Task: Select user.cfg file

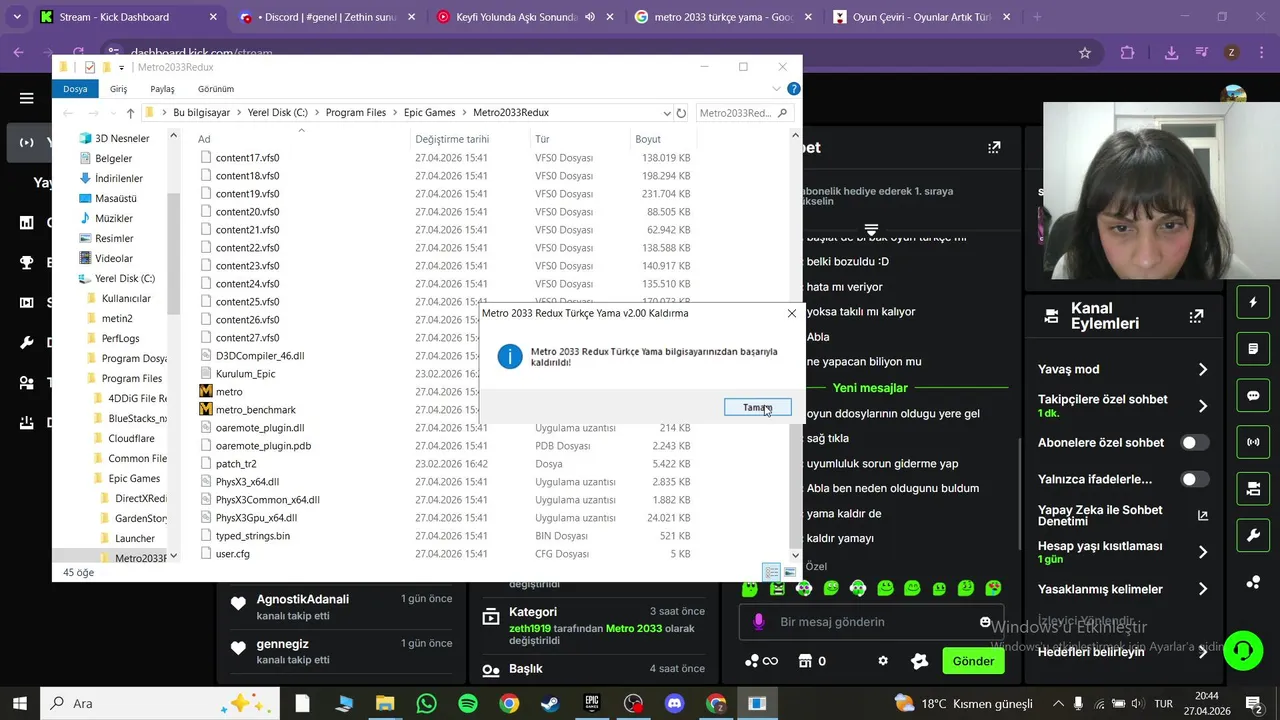Action: point(232,554)
